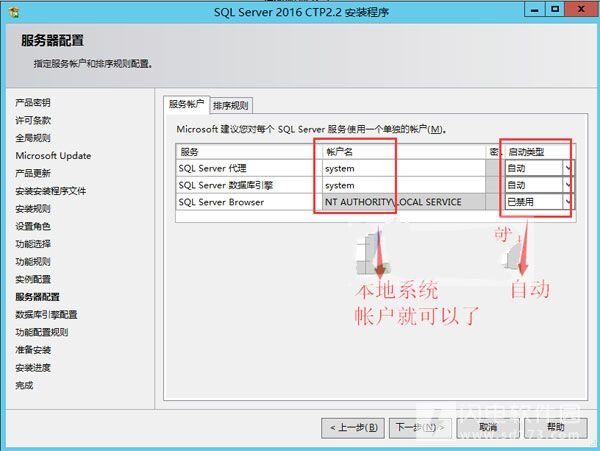Select the 完成 step in sidebar
600x451 pixels.
coord(24,385)
